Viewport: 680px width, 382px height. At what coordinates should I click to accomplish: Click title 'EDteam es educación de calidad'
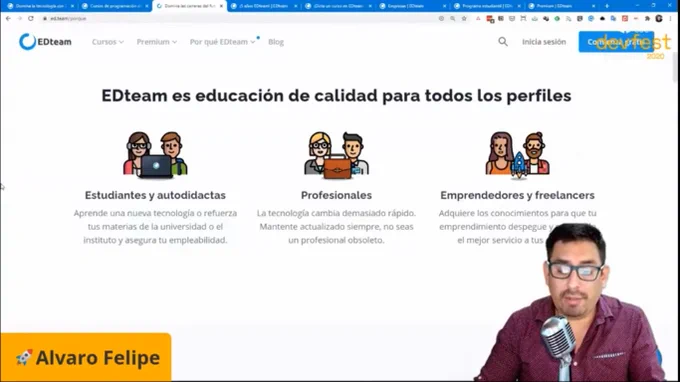pos(336,95)
